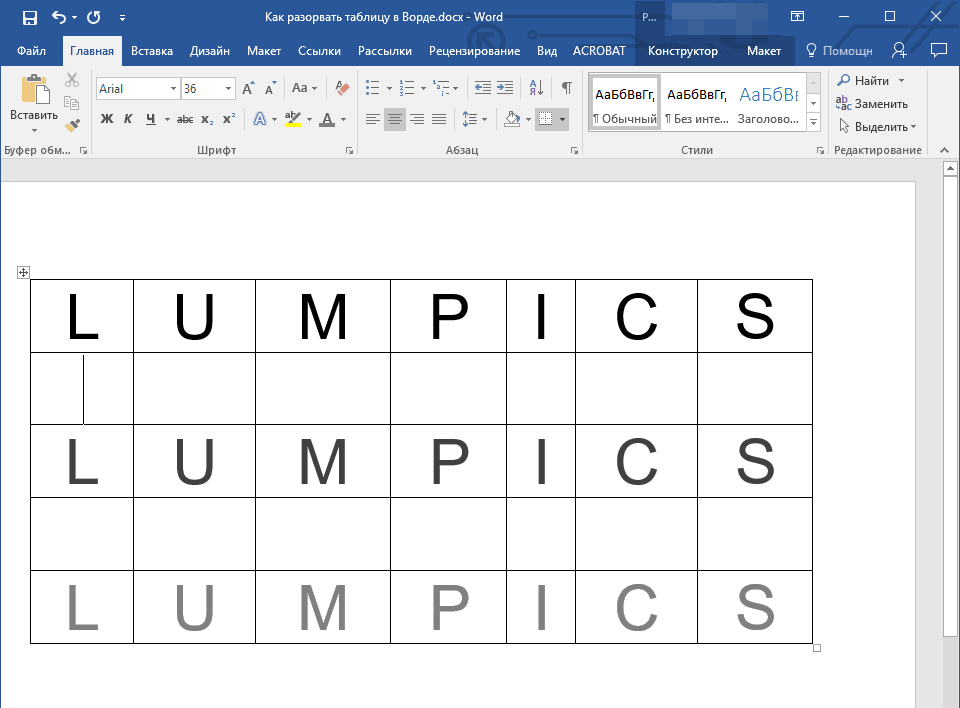Open the font size 36 dropdown
The height and width of the screenshot is (708, 960).
coord(229,89)
